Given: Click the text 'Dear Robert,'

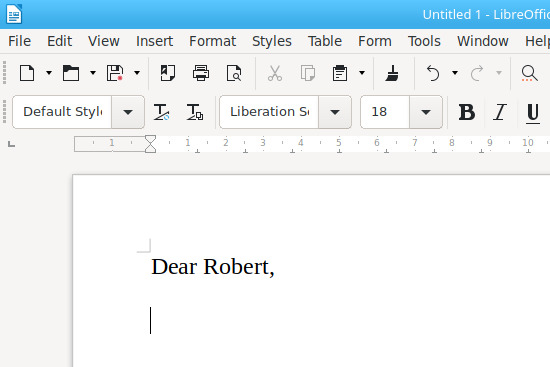Looking at the screenshot, I should pos(213,267).
